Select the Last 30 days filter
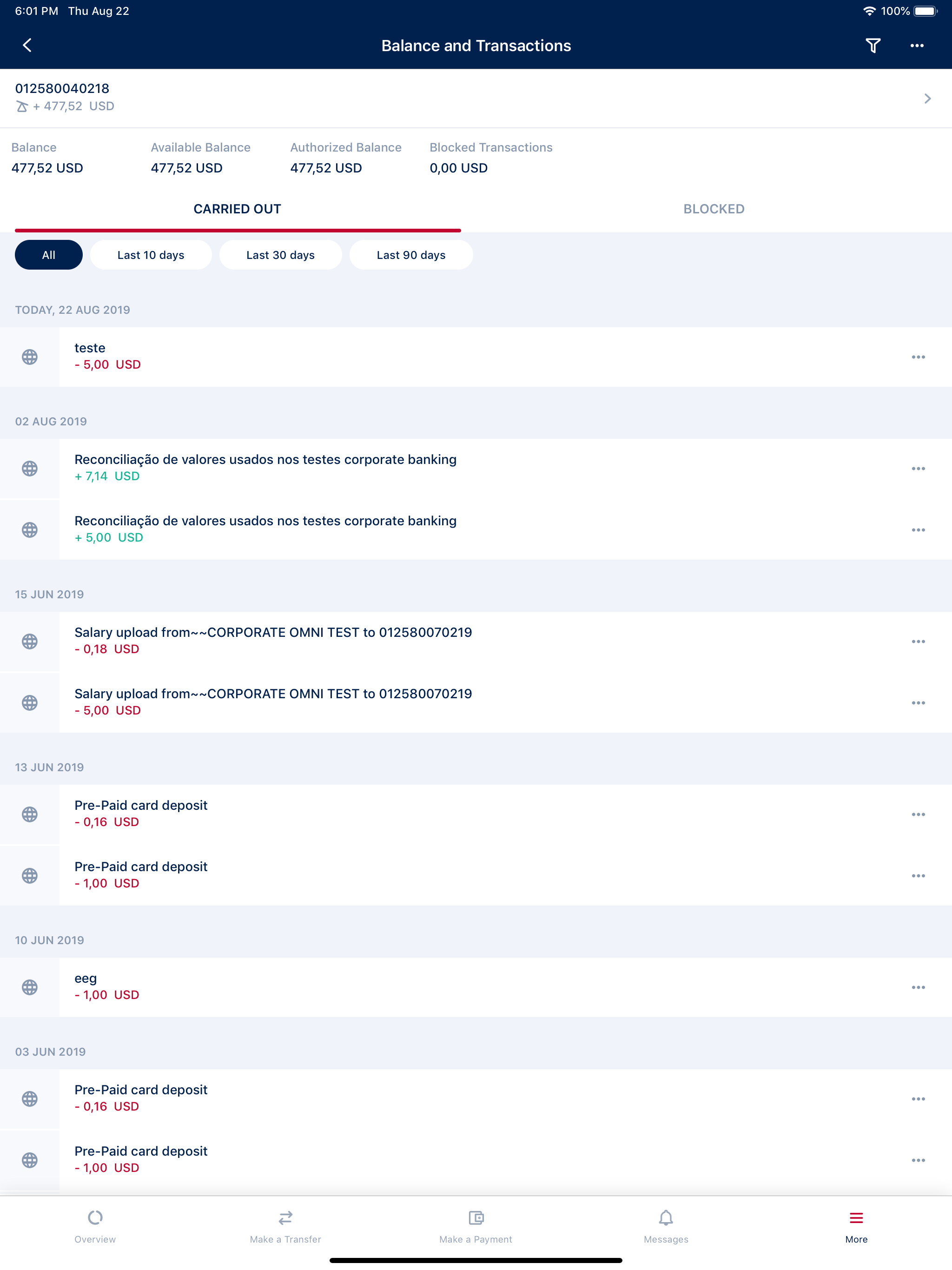The width and height of the screenshot is (952, 1270). [x=281, y=255]
